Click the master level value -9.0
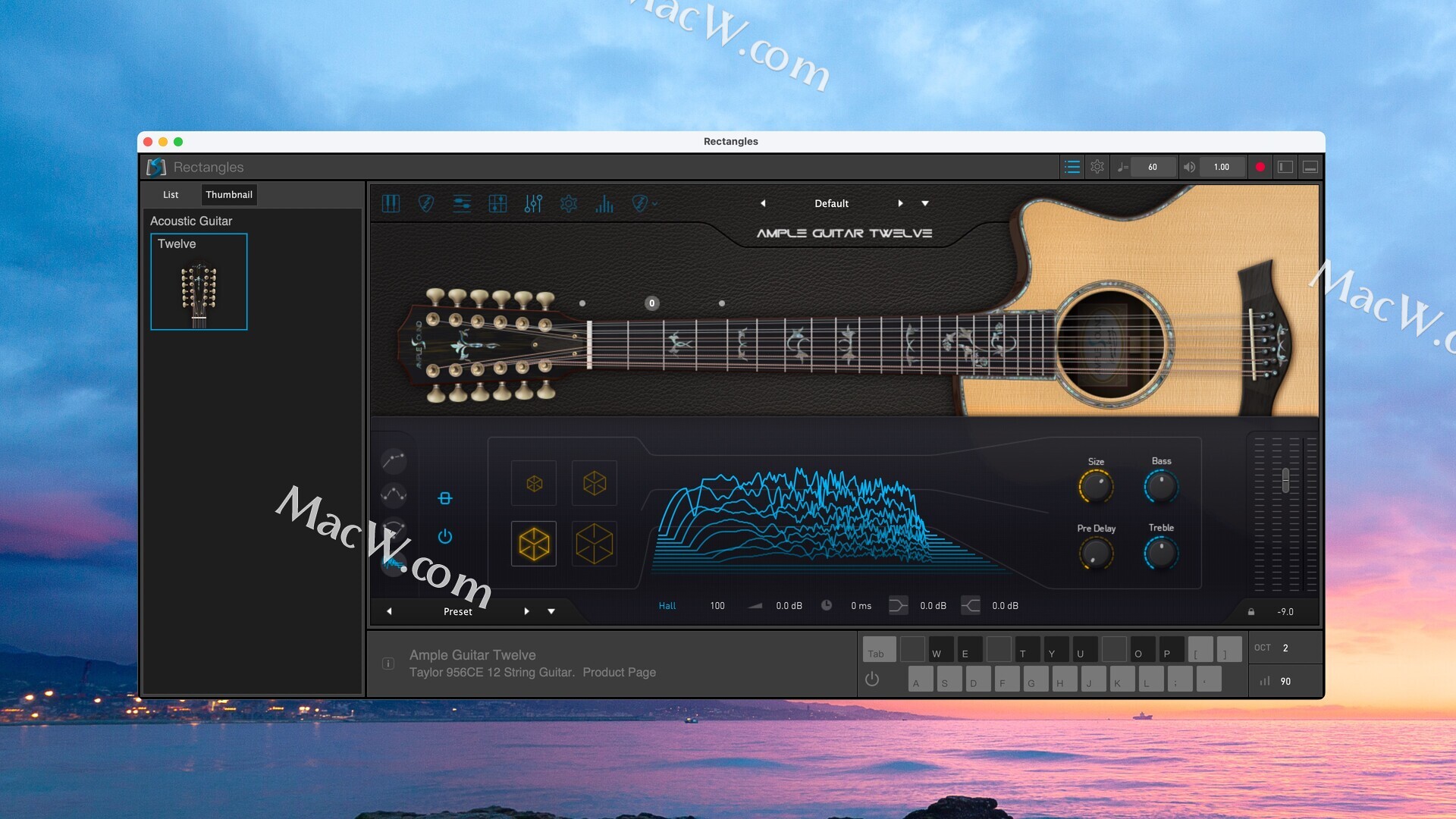This screenshot has height=819, width=1456. [x=1285, y=612]
